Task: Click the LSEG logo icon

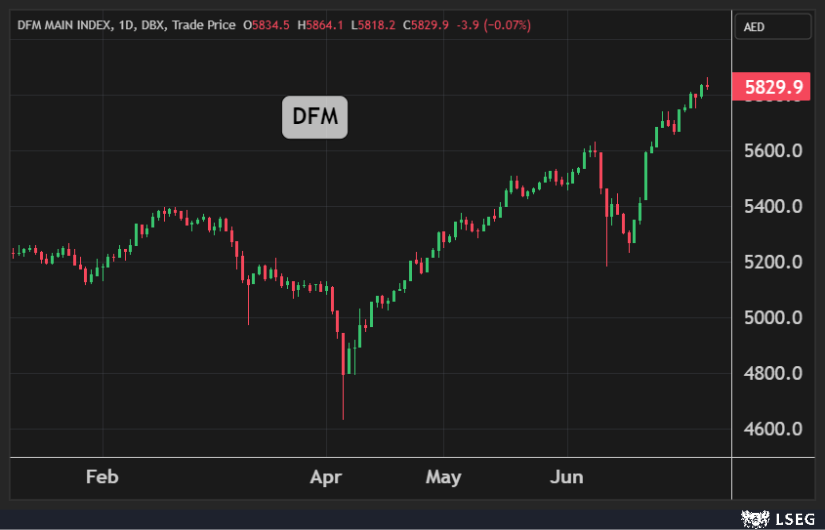Action: pyautogui.click(x=752, y=518)
